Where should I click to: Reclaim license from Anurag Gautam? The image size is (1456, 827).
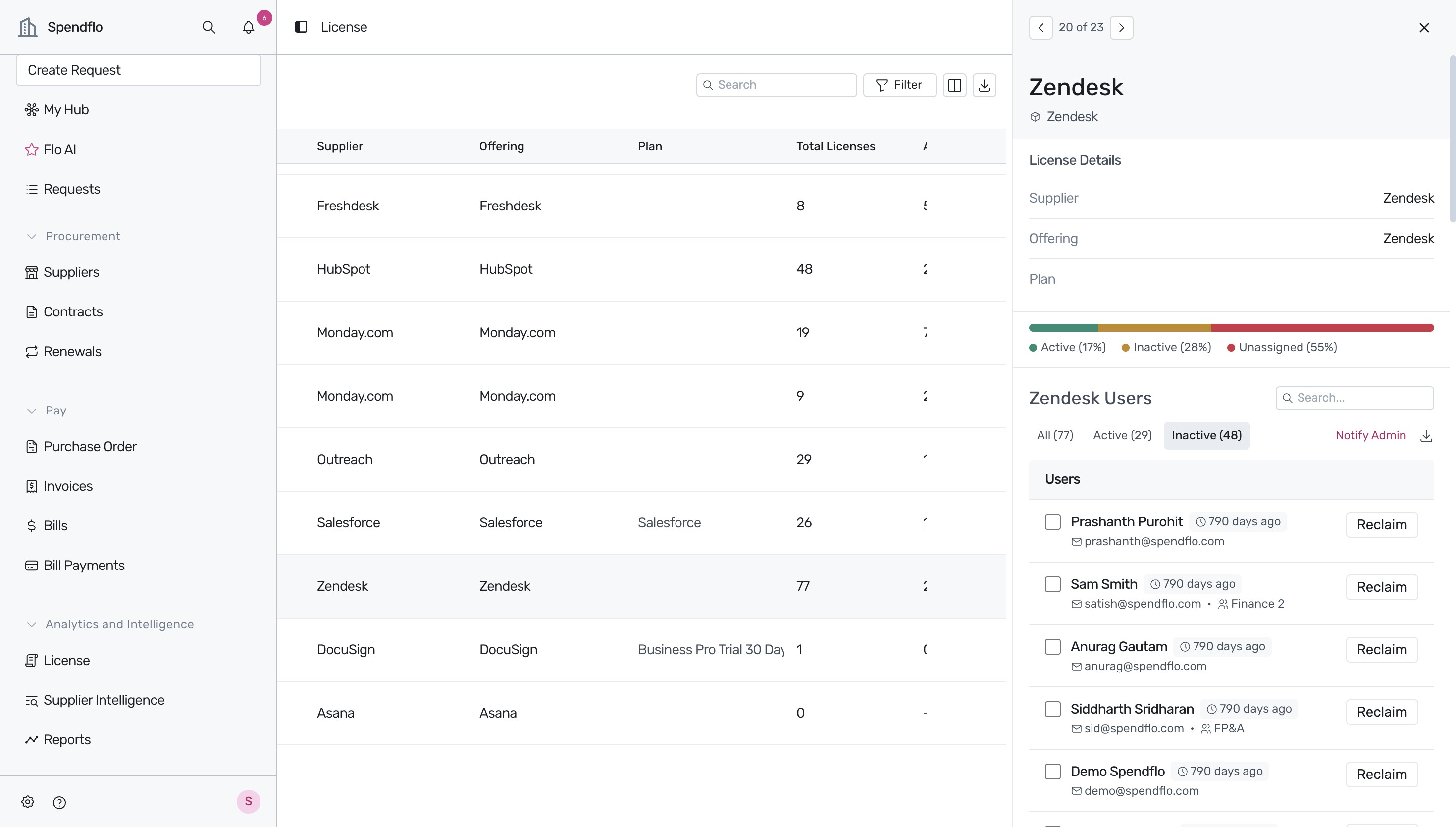(x=1381, y=650)
